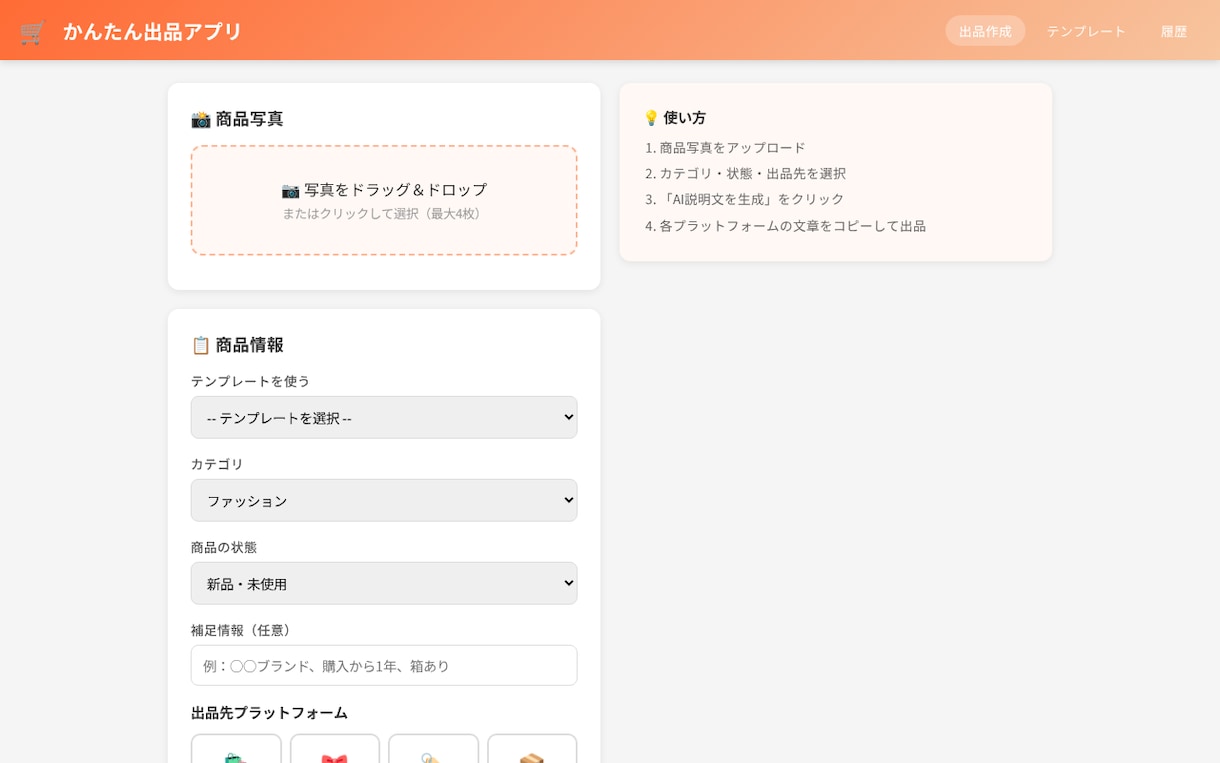The height and width of the screenshot is (763, 1220).
Task: Click the text 「AI説明文を生成」をクリック
Action: point(751,199)
